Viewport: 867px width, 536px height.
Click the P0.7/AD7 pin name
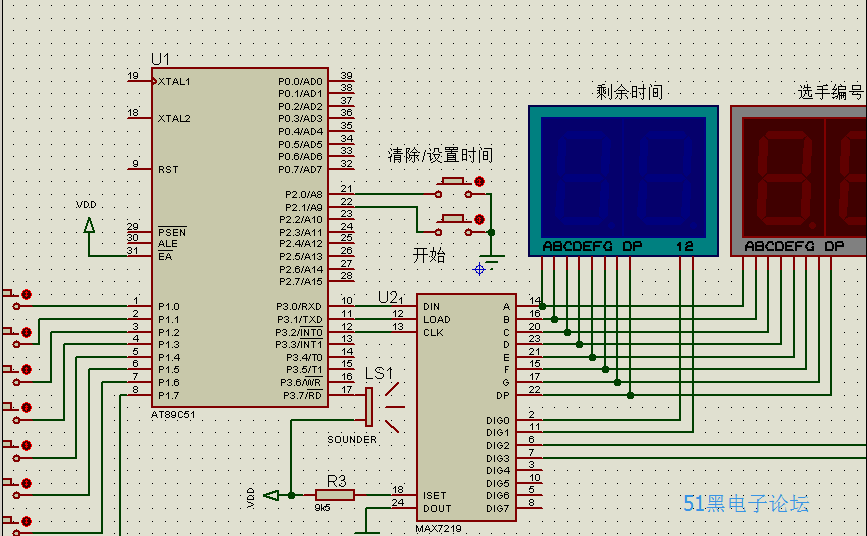click(x=300, y=169)
